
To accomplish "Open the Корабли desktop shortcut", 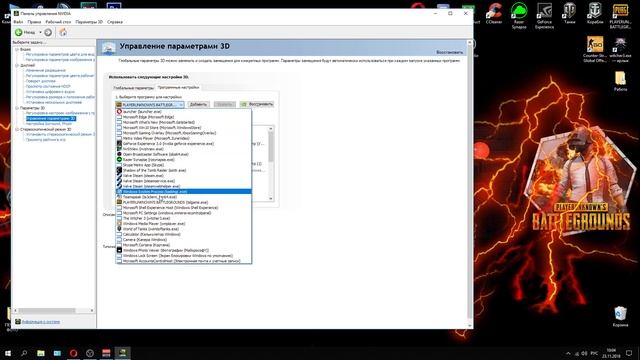I will pos(595,13).
